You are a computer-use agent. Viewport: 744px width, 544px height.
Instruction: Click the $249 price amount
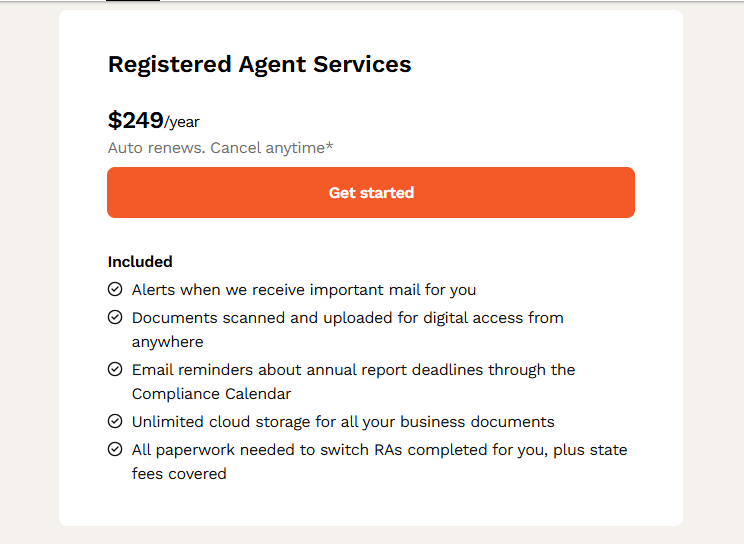[136, 120]
